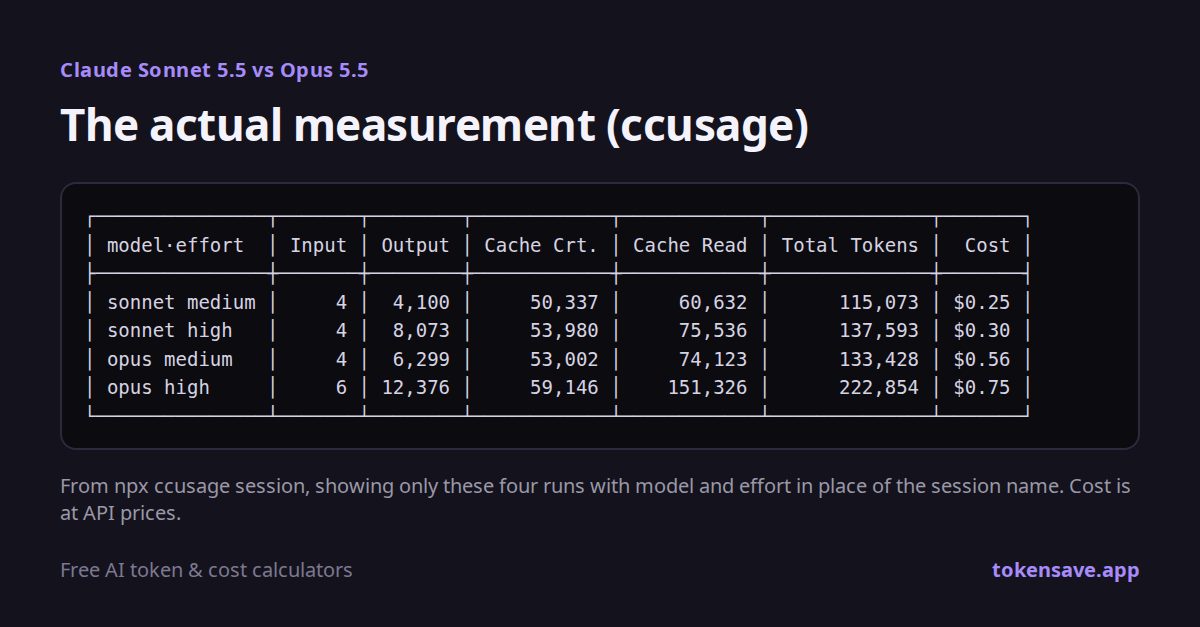Viewport: 1200px width, 627px height.
Task: Click the 'From npx ccusage session' caption
Action: [595, 500]
